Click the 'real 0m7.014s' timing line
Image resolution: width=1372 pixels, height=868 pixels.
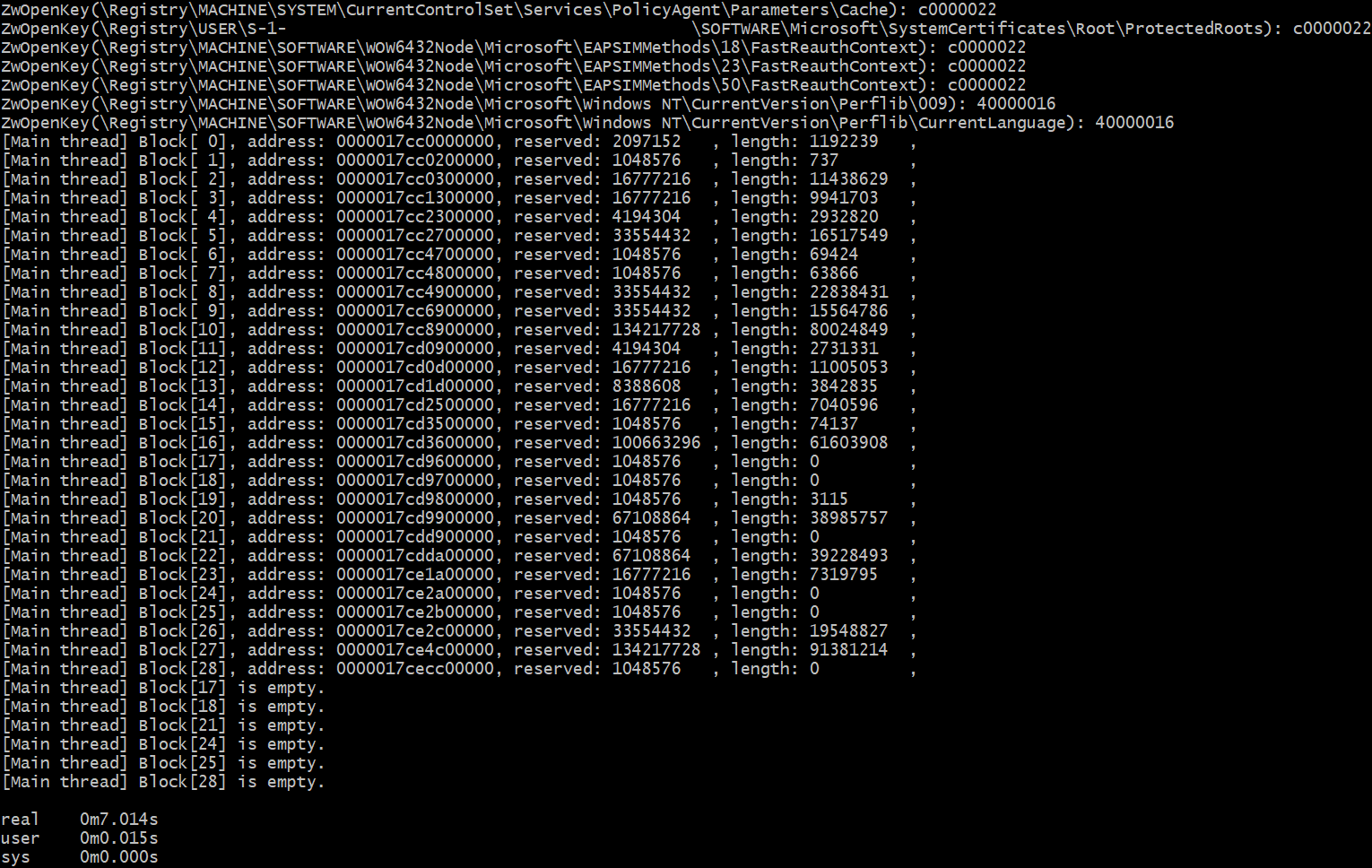(80, 820)
